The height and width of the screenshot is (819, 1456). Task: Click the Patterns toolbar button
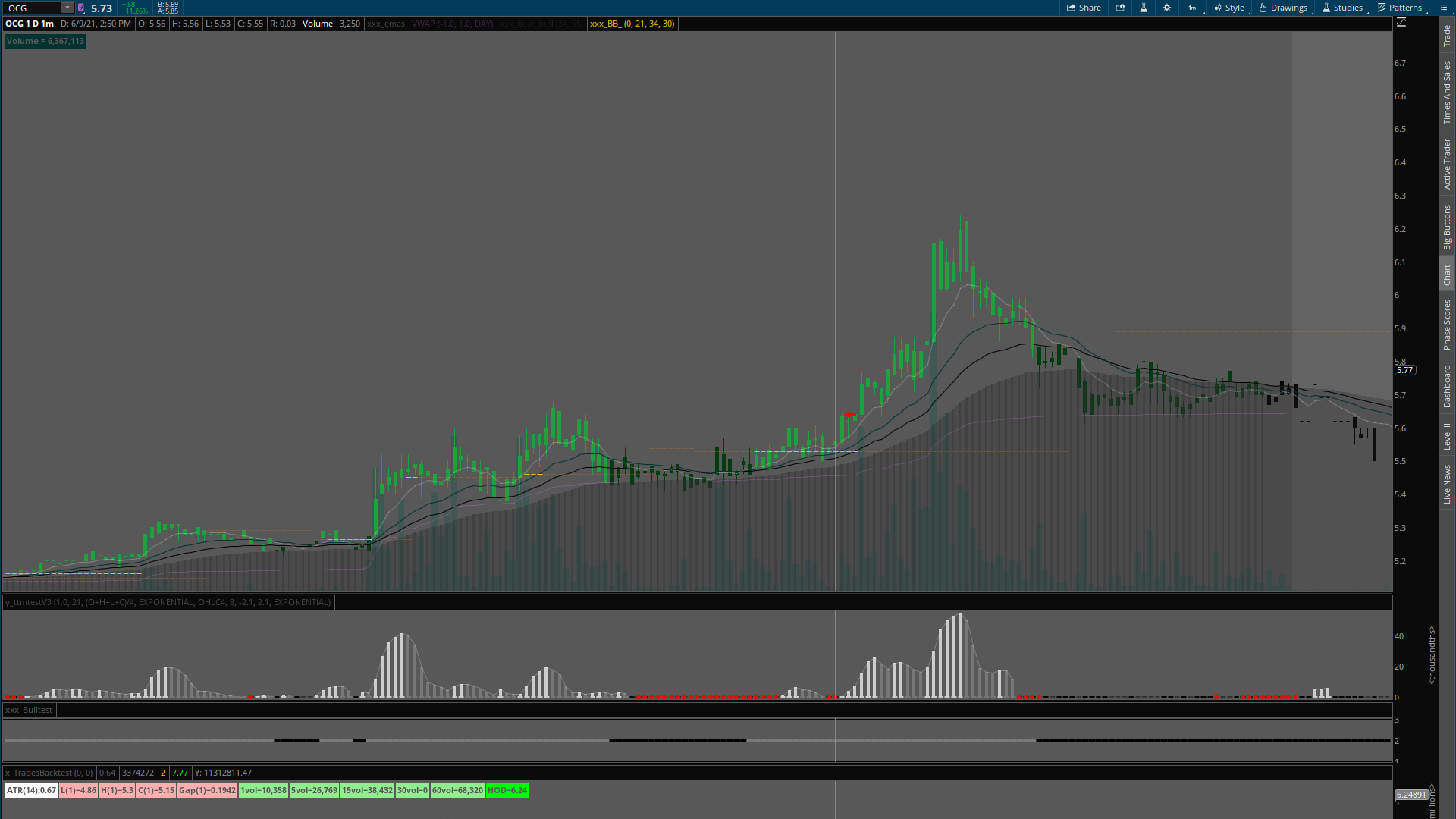pyautogui.click(x=1400, y=8)
